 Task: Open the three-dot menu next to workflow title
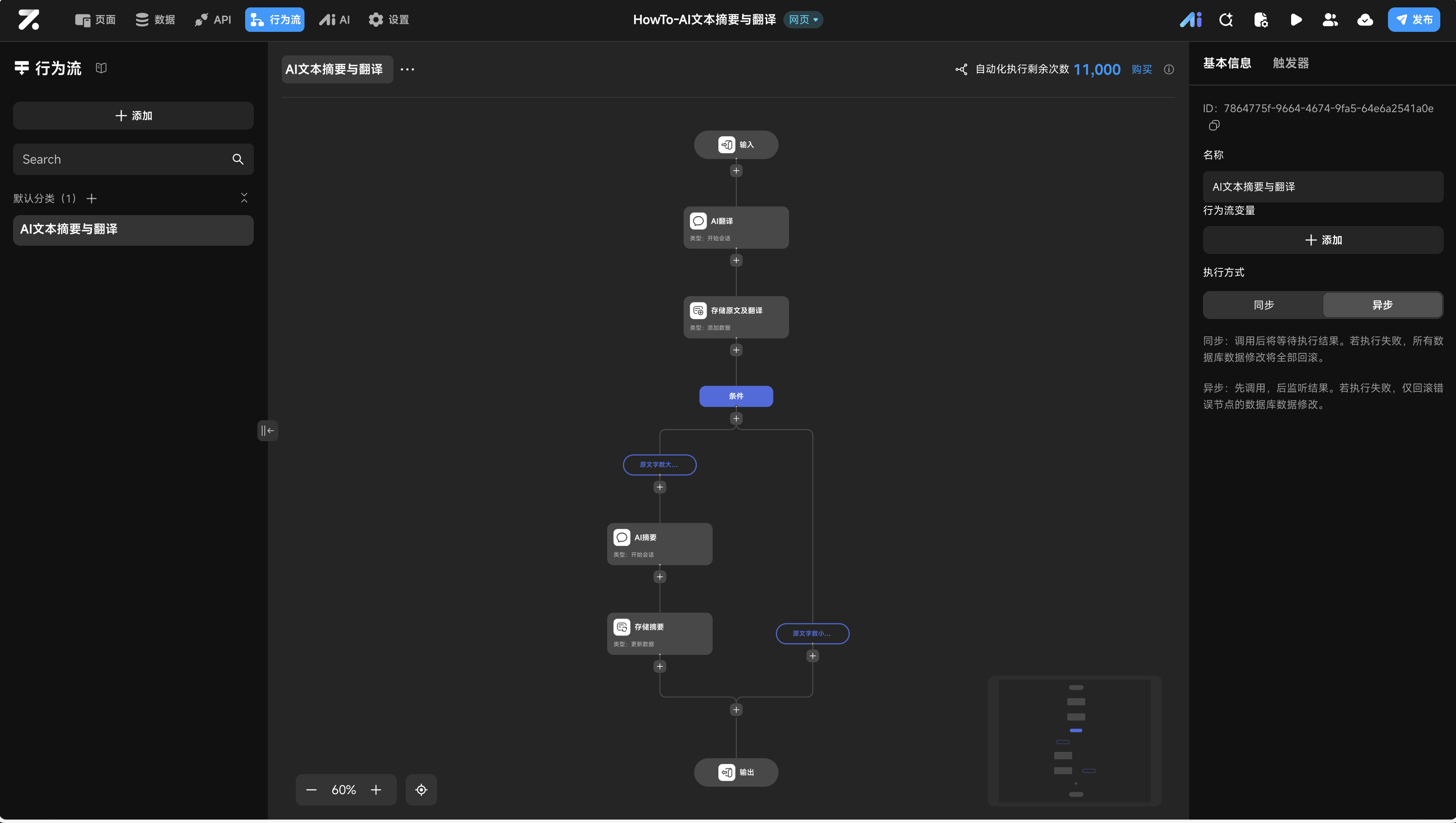tap(407, 69)
